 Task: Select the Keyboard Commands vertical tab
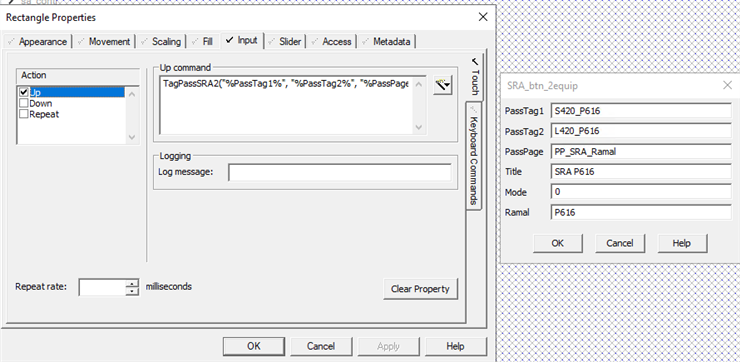pos(473,156)
